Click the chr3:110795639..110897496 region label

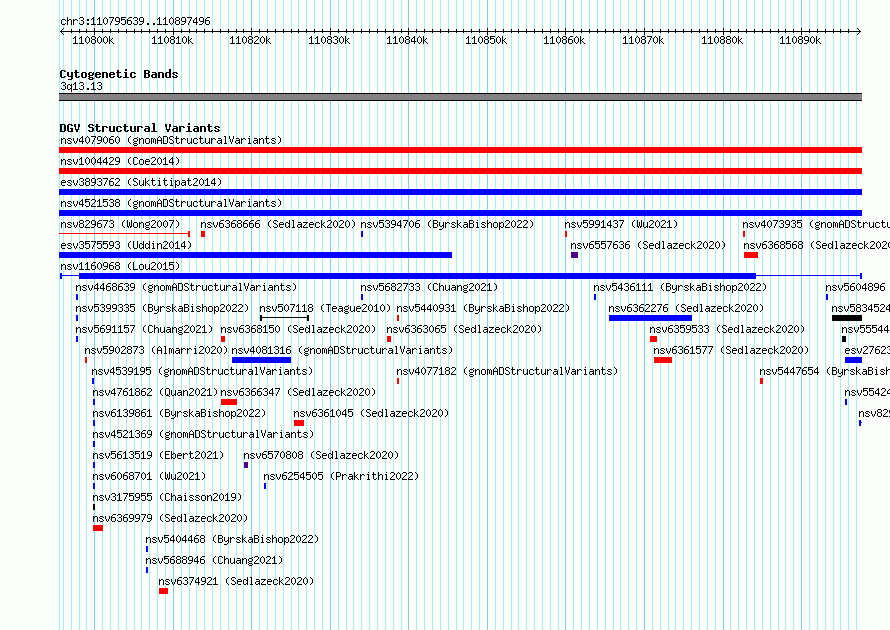pos(135,21)
